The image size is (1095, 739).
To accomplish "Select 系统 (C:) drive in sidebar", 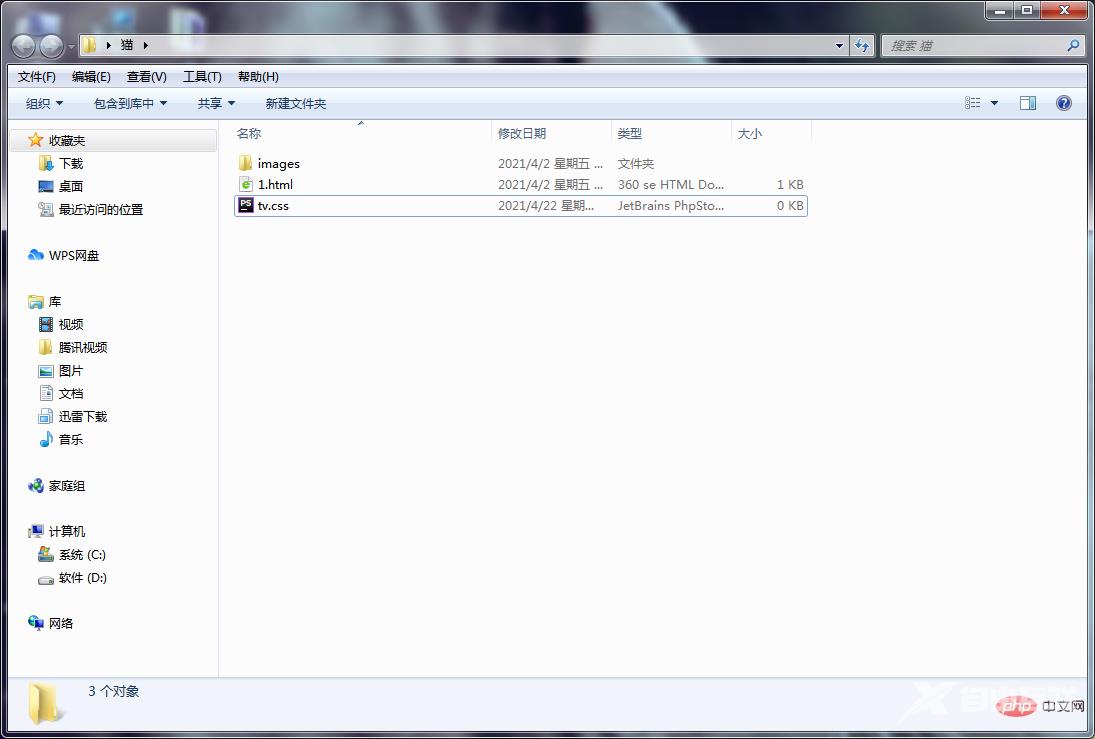I will 82,555.
